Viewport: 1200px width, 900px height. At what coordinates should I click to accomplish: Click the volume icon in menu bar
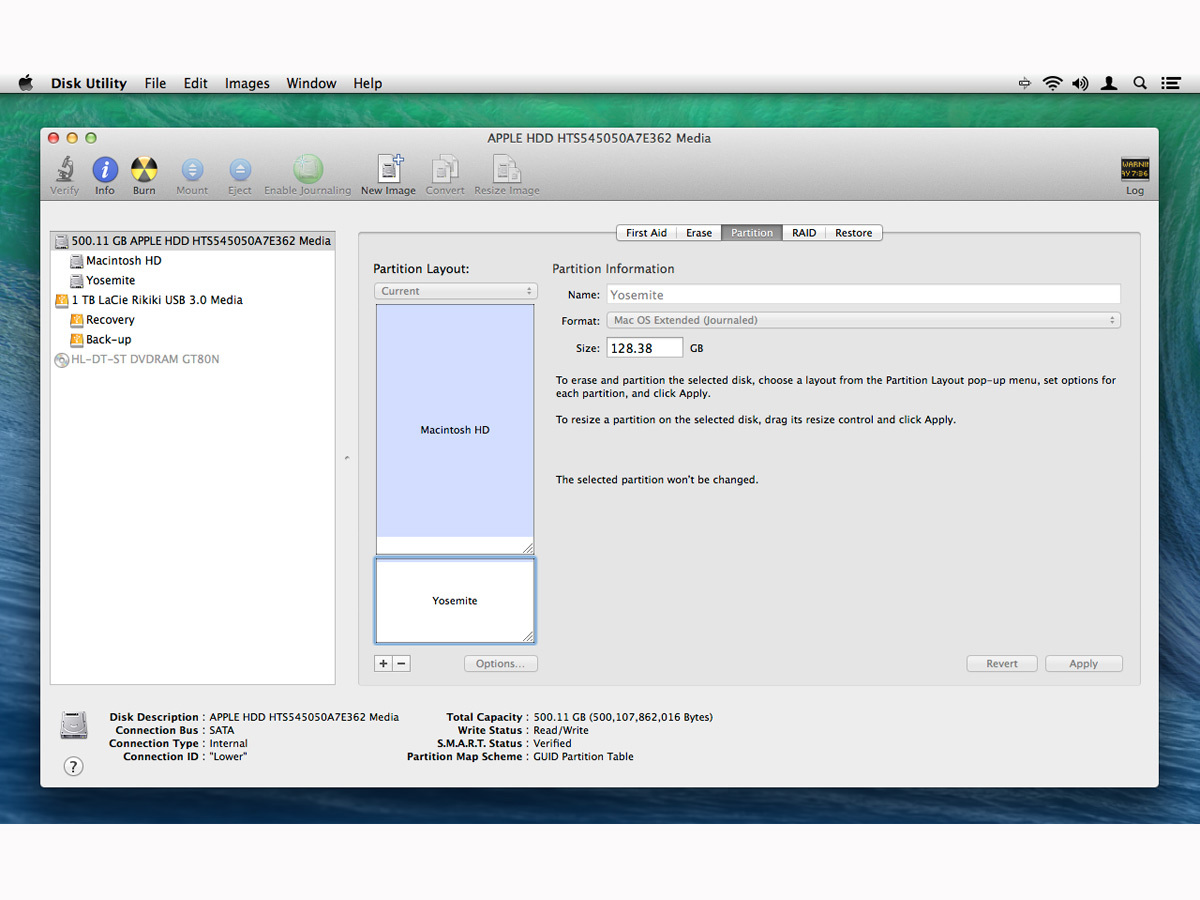(x=1080, y=84)
